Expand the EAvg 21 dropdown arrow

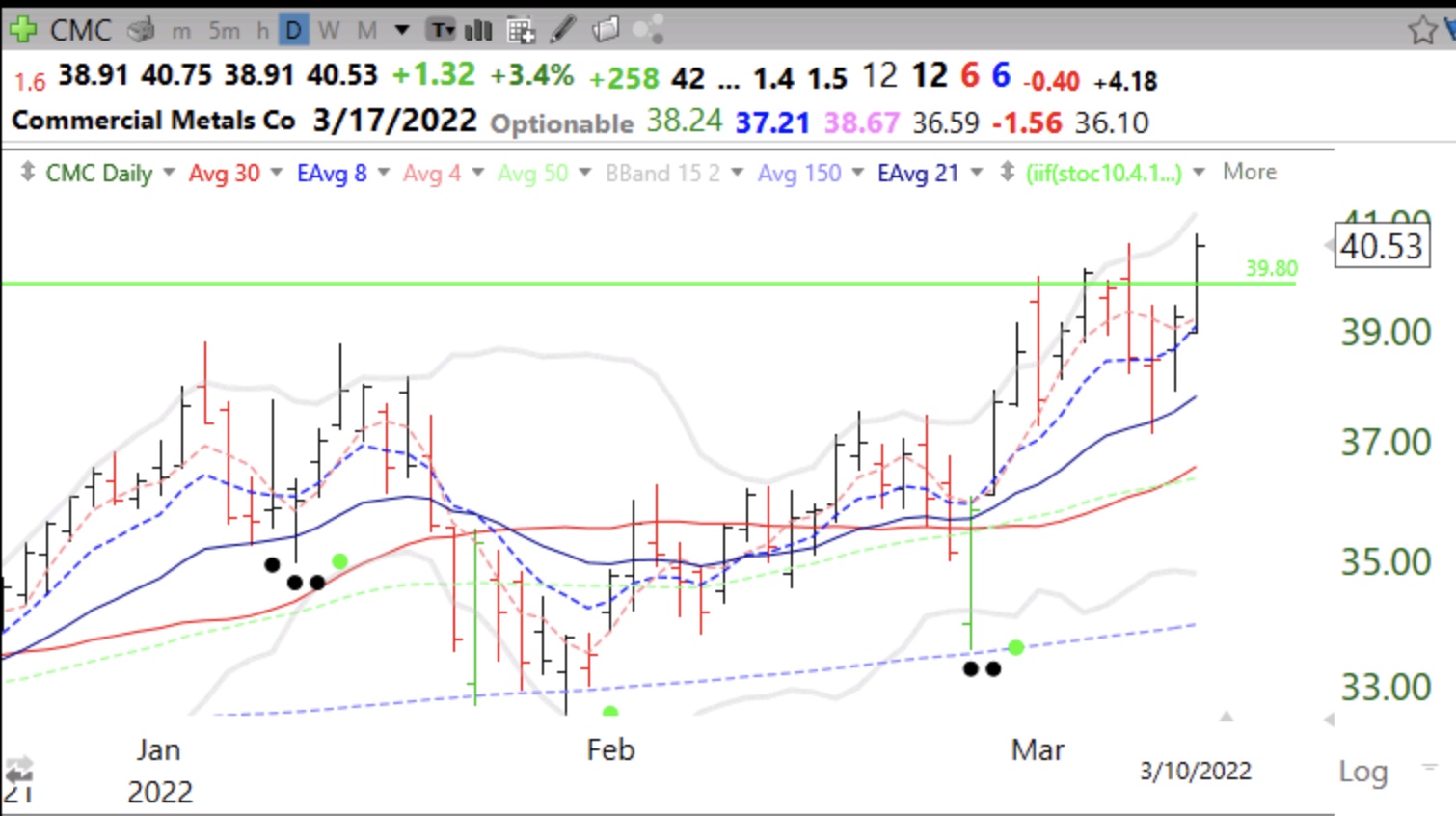tap(976, 173)
